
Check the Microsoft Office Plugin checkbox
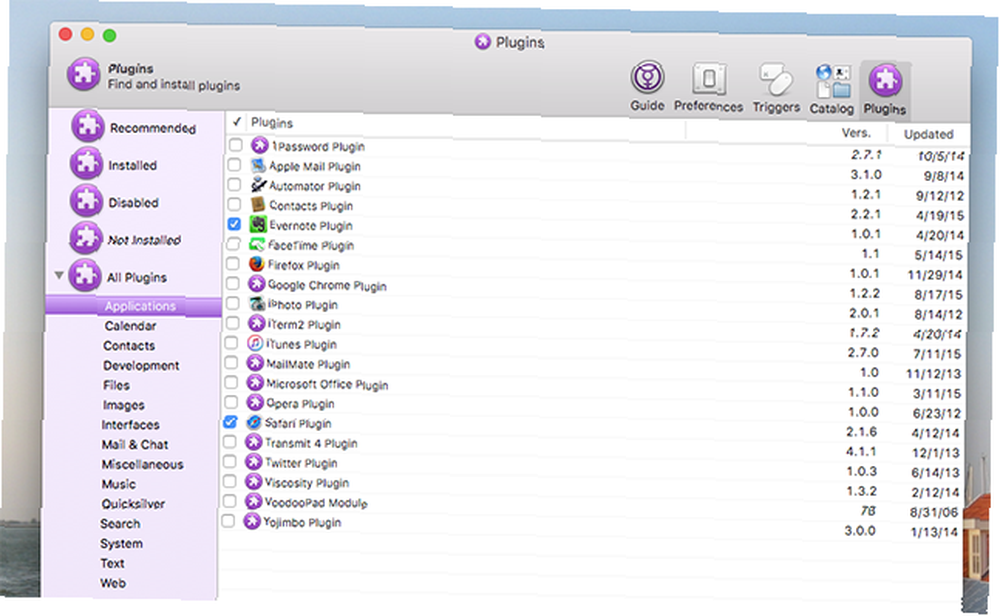click(x=231, y=382)
